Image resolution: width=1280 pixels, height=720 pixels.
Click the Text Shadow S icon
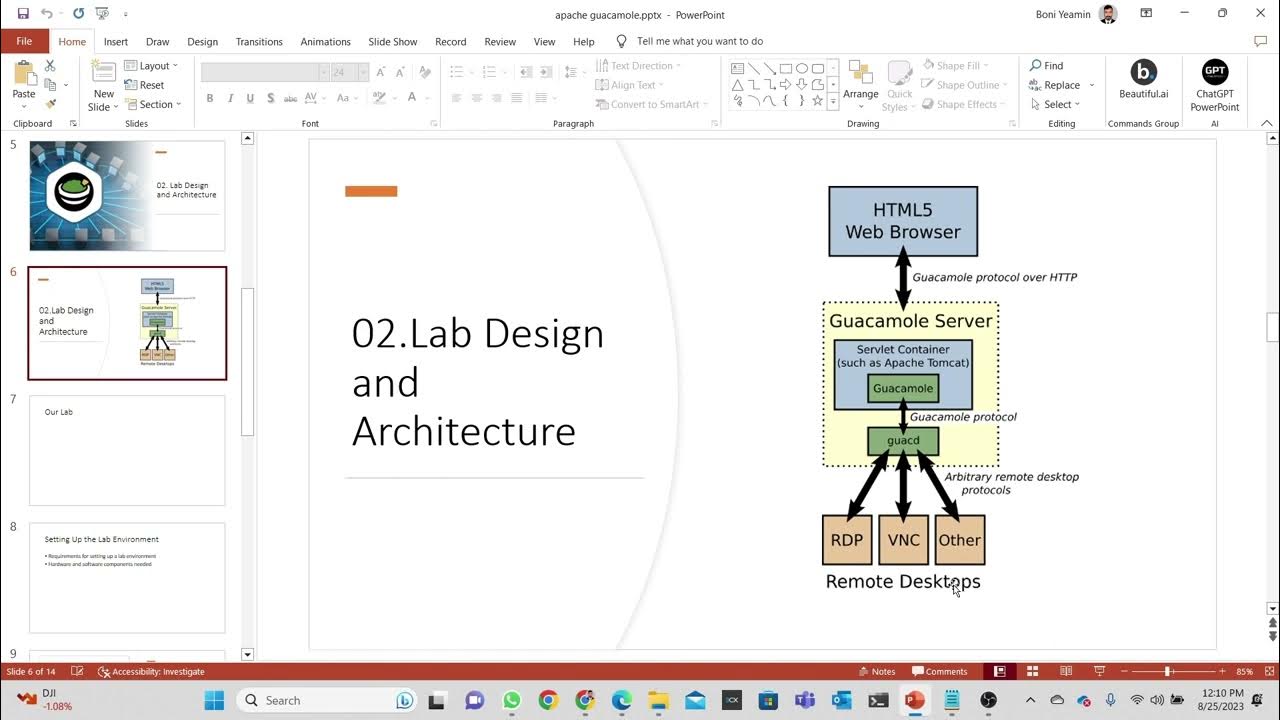270,98
